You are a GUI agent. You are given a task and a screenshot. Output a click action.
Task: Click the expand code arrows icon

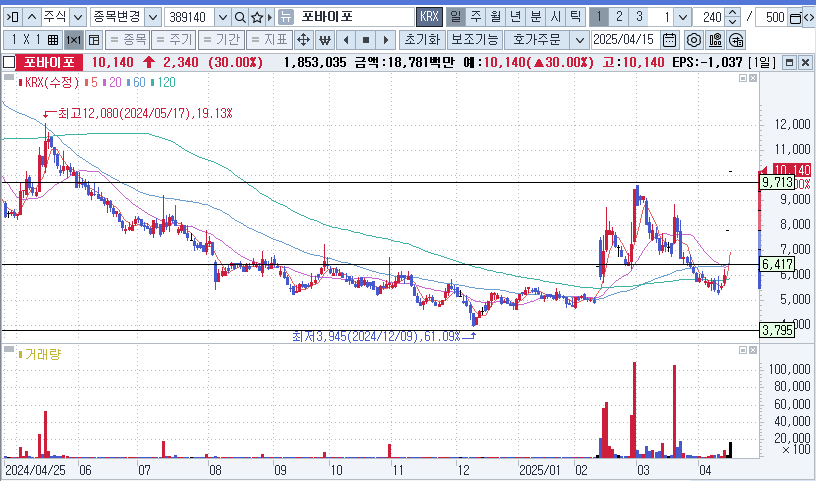click(809, 18)
